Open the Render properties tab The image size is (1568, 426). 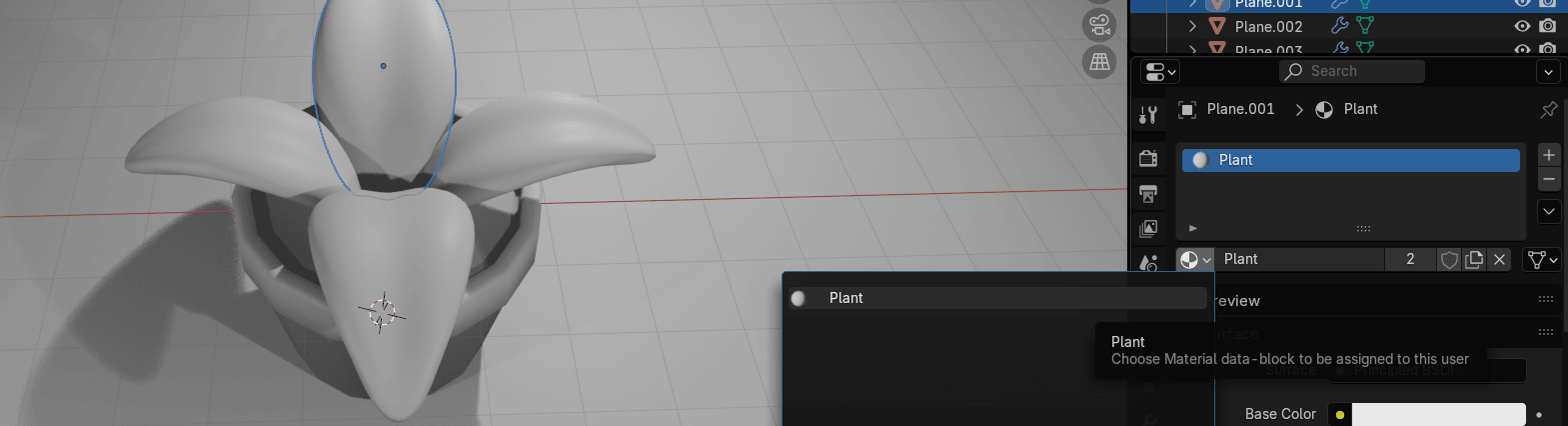(x=1148, y=158)
